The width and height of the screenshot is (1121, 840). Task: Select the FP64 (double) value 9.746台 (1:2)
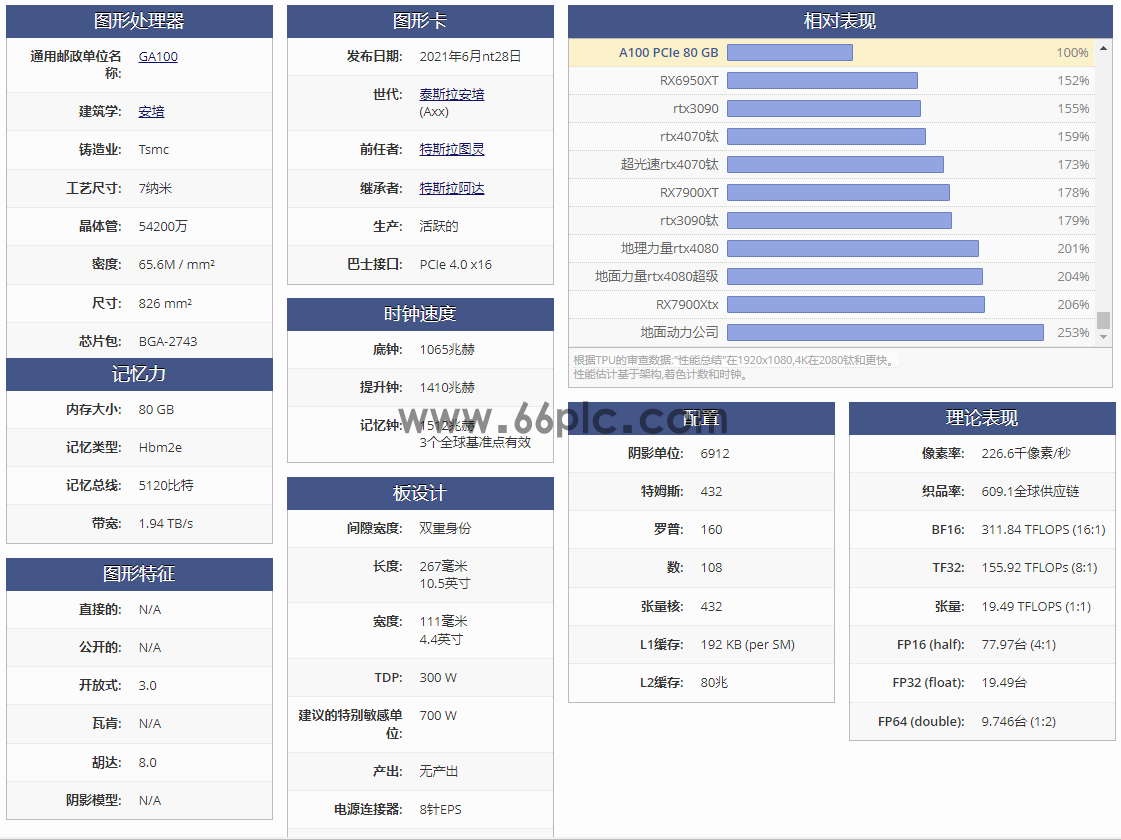coord(1019,722)
